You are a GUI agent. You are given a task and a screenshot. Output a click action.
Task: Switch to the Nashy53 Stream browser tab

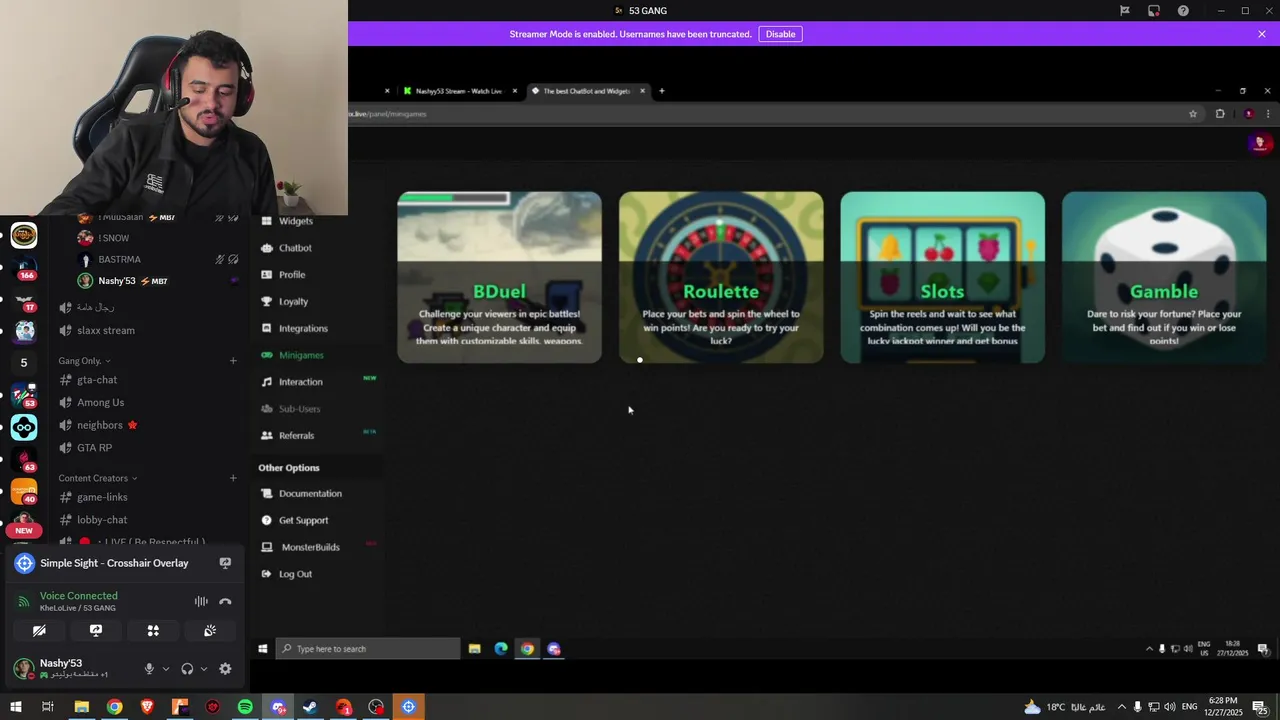pos(458,91)
